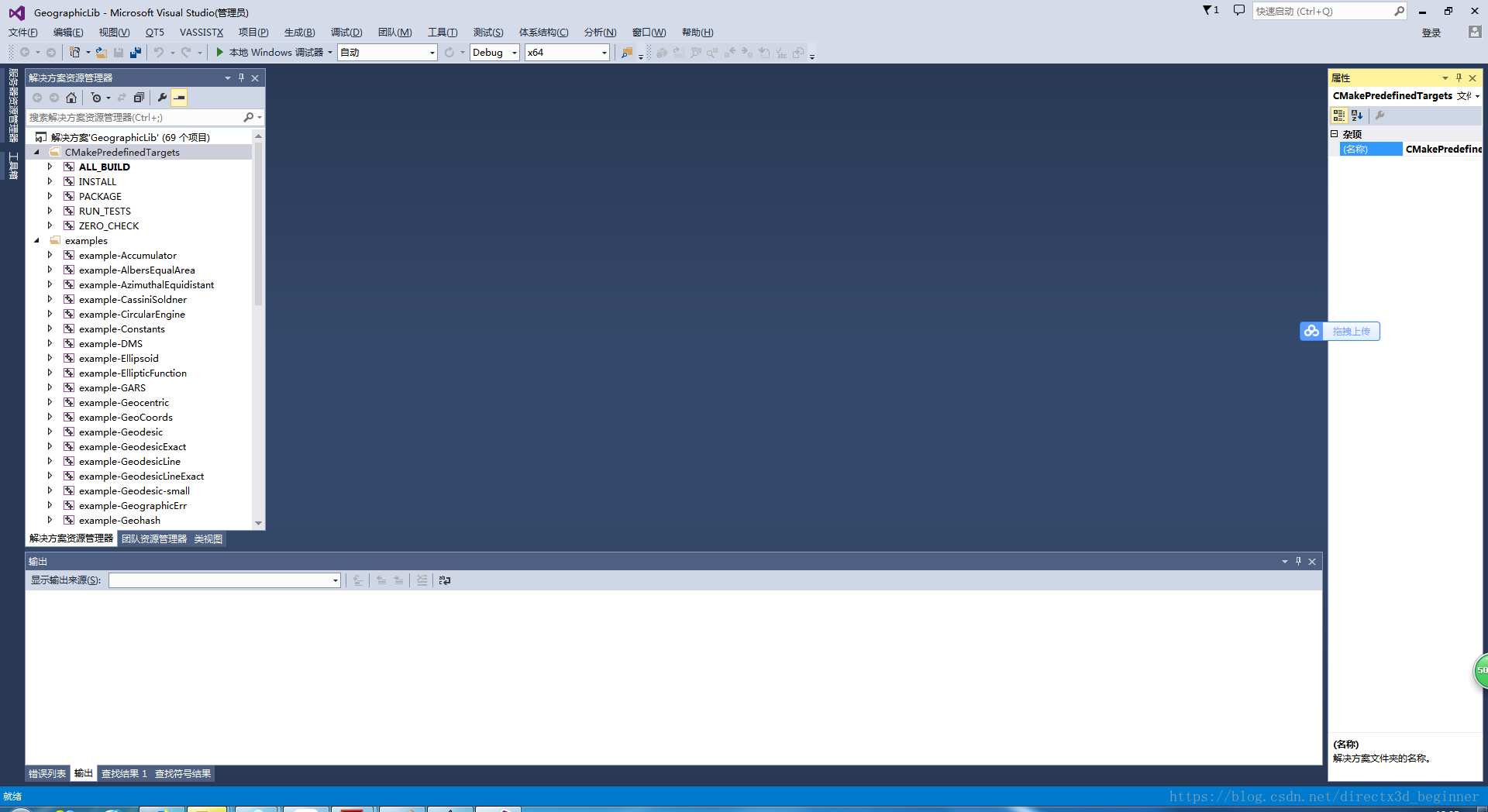Screen dimensions: 1488x812
Task: Expand the example-Accumulator project
Action: coord(50,256)
